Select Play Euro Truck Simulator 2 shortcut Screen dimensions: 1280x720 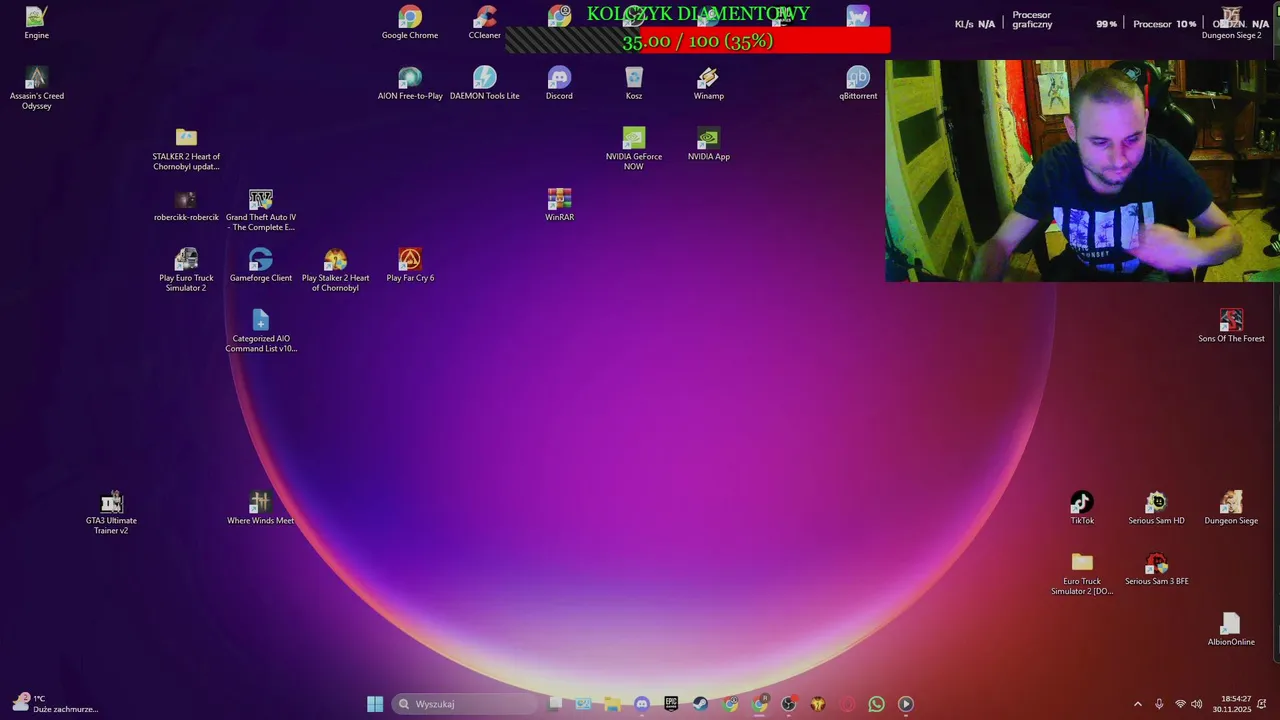tap(186, 271)
